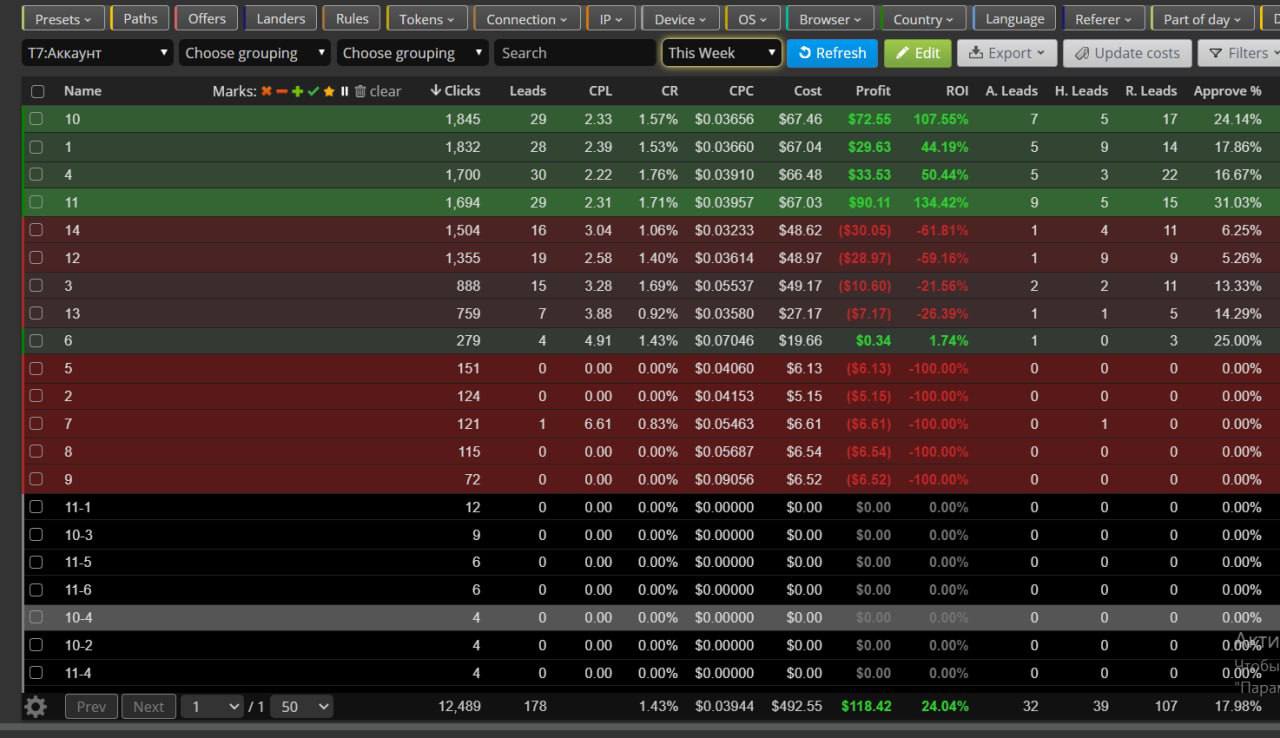Apply the green plus mark
Viewport: 1280px width, 738px height.
click(297, 91)
